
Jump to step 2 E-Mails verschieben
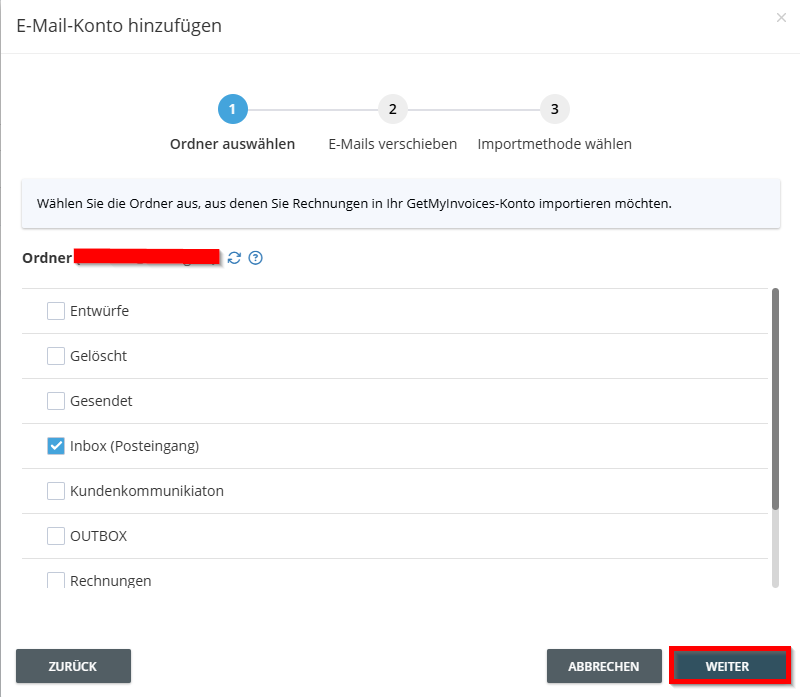pyautogui.click(x=393, y=109)
